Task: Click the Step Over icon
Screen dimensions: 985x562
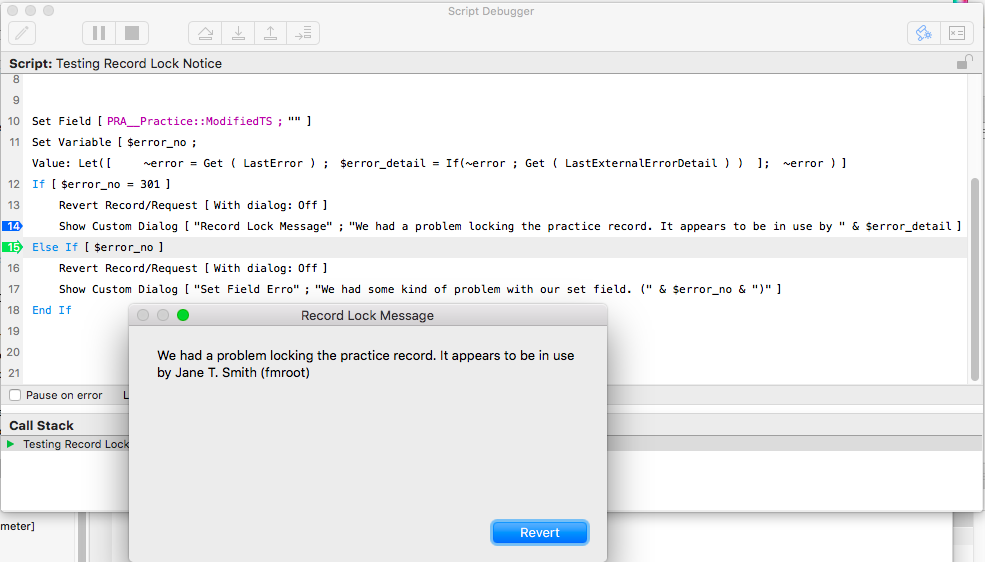Action: pyautogui.click(x=205, y=33)
